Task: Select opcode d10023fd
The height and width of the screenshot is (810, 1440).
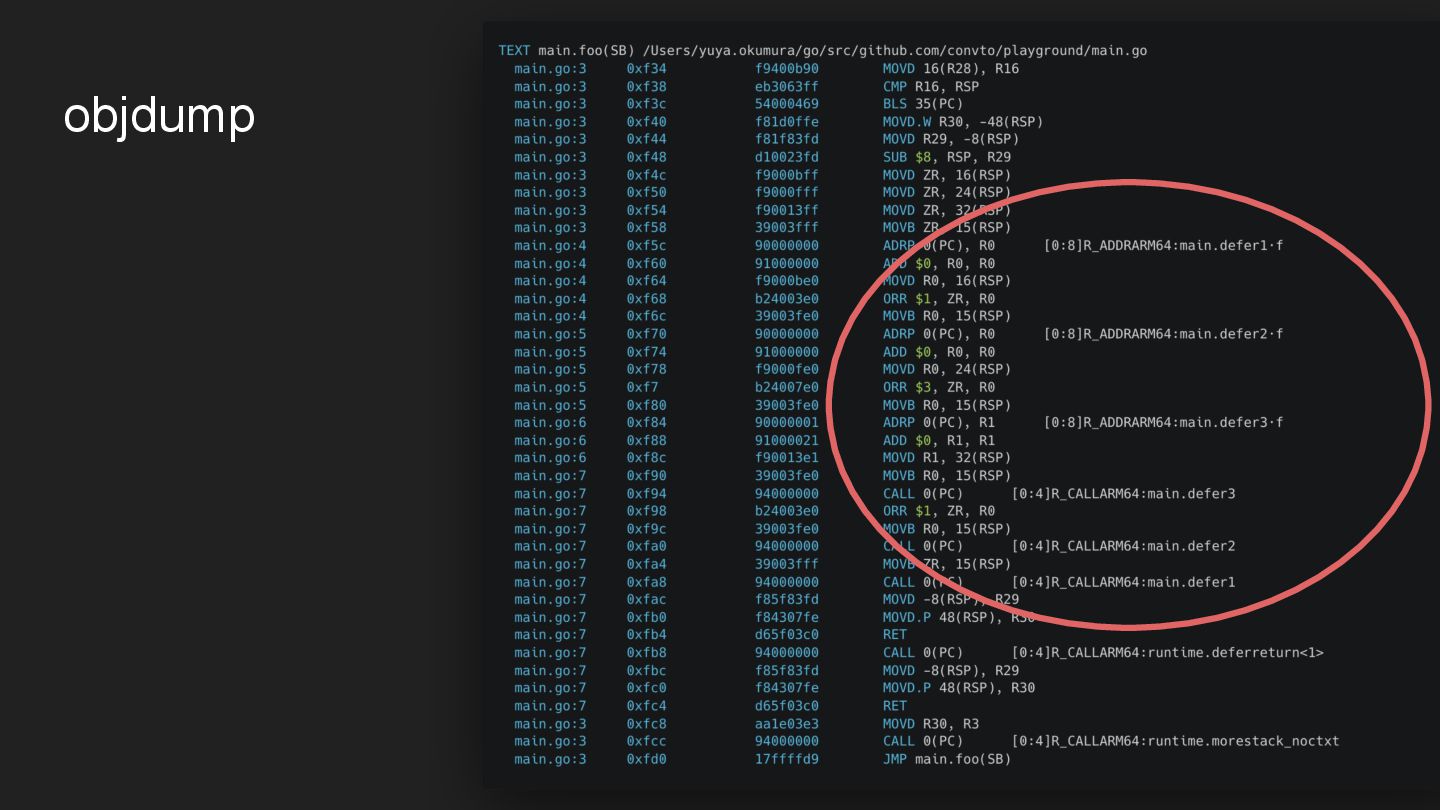Action: coord(786,157)
